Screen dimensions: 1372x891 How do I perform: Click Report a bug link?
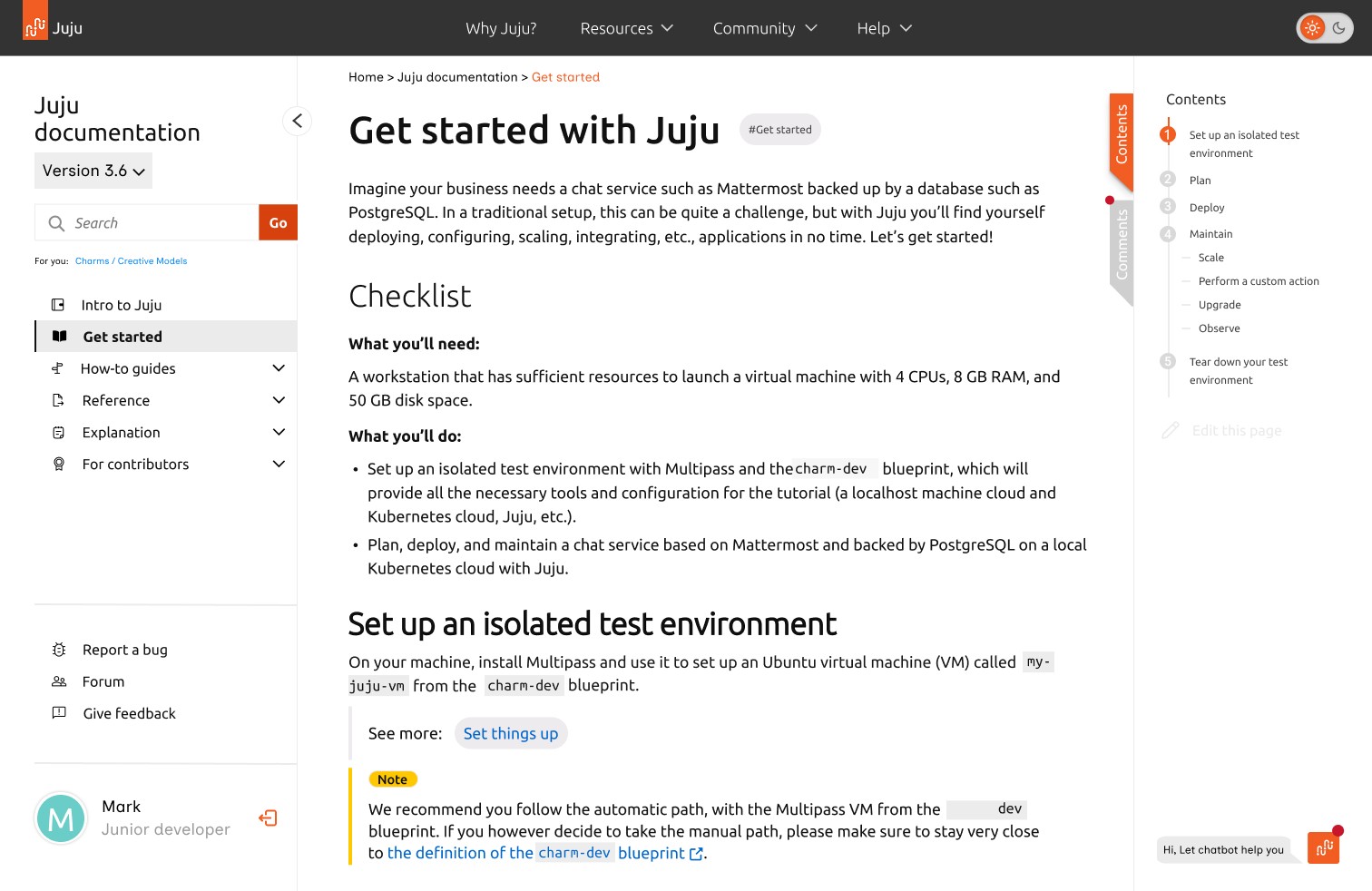(x=125, y=650)
